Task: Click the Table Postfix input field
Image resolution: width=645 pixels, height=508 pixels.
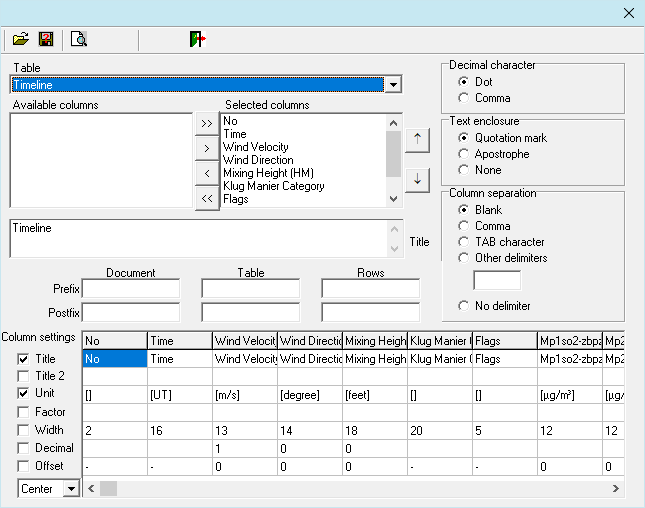Action: (x=251, y=312)
